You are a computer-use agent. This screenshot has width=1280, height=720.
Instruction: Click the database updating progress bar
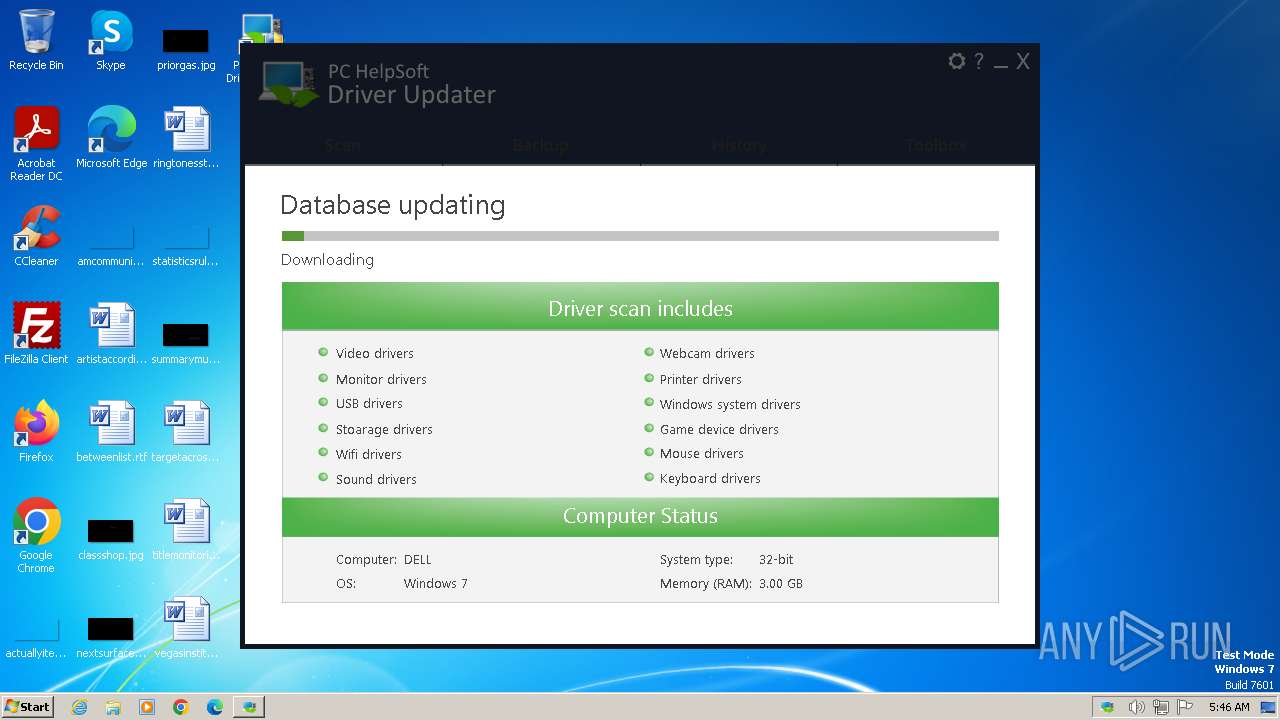click(640, 236)
